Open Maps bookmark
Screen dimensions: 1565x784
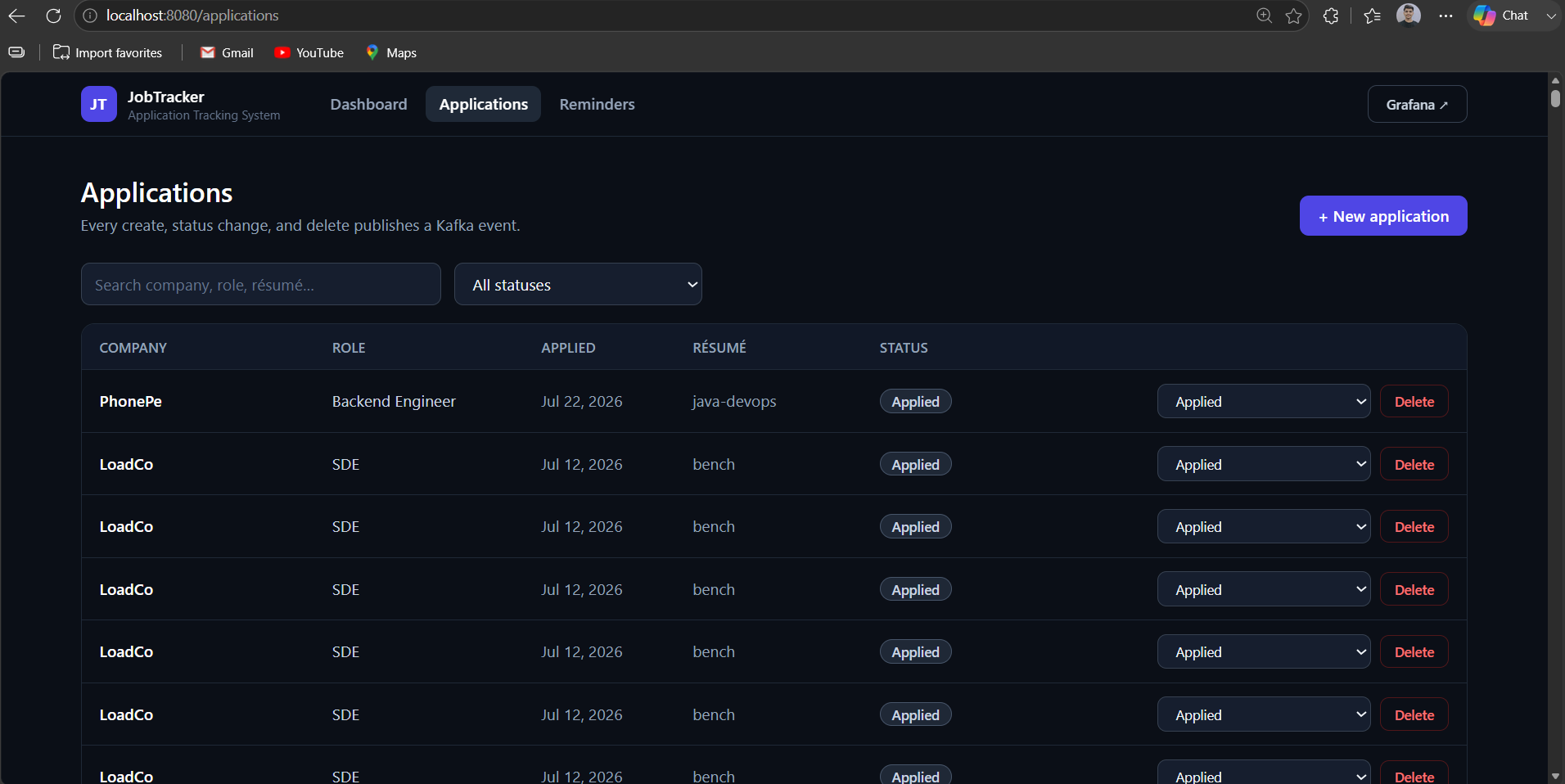(391, 52)
